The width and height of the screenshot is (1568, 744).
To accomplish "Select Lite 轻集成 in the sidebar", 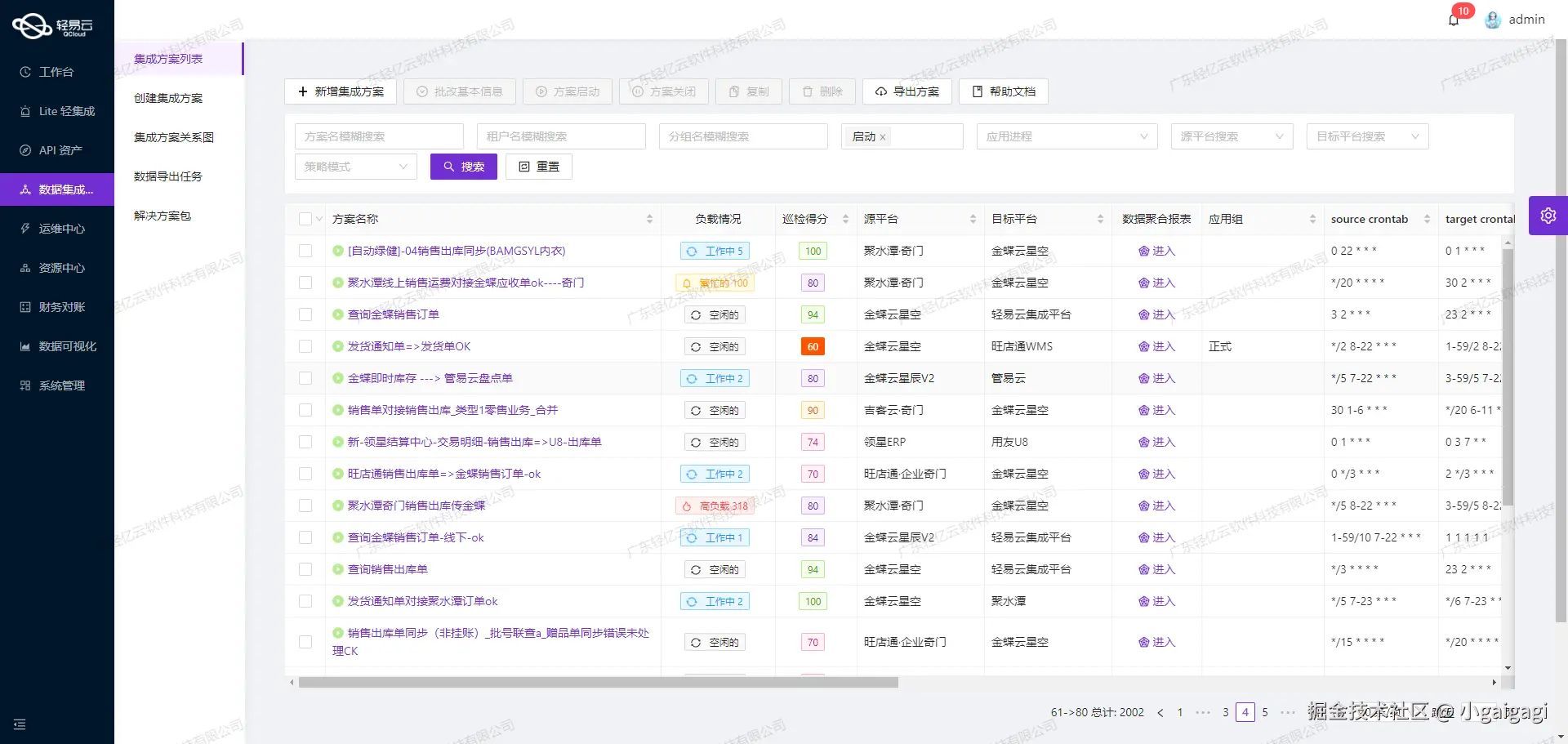I will [x=57, y=111].
